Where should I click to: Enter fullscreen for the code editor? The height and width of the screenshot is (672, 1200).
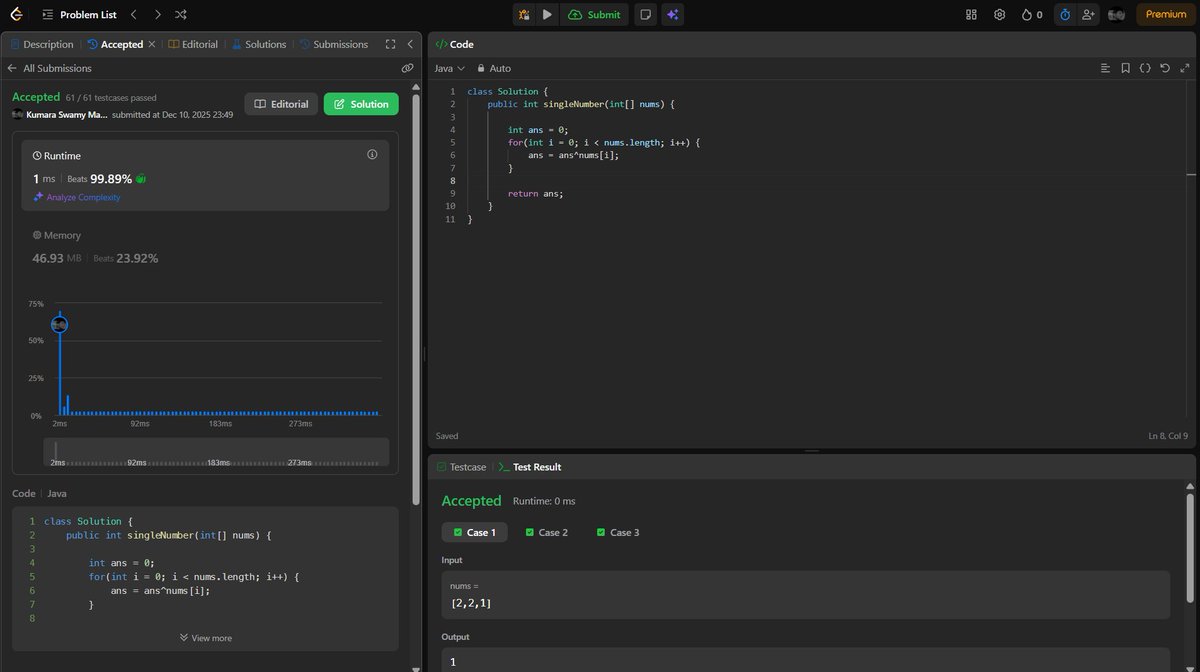pyautogui.click(x=1185, y=68)
